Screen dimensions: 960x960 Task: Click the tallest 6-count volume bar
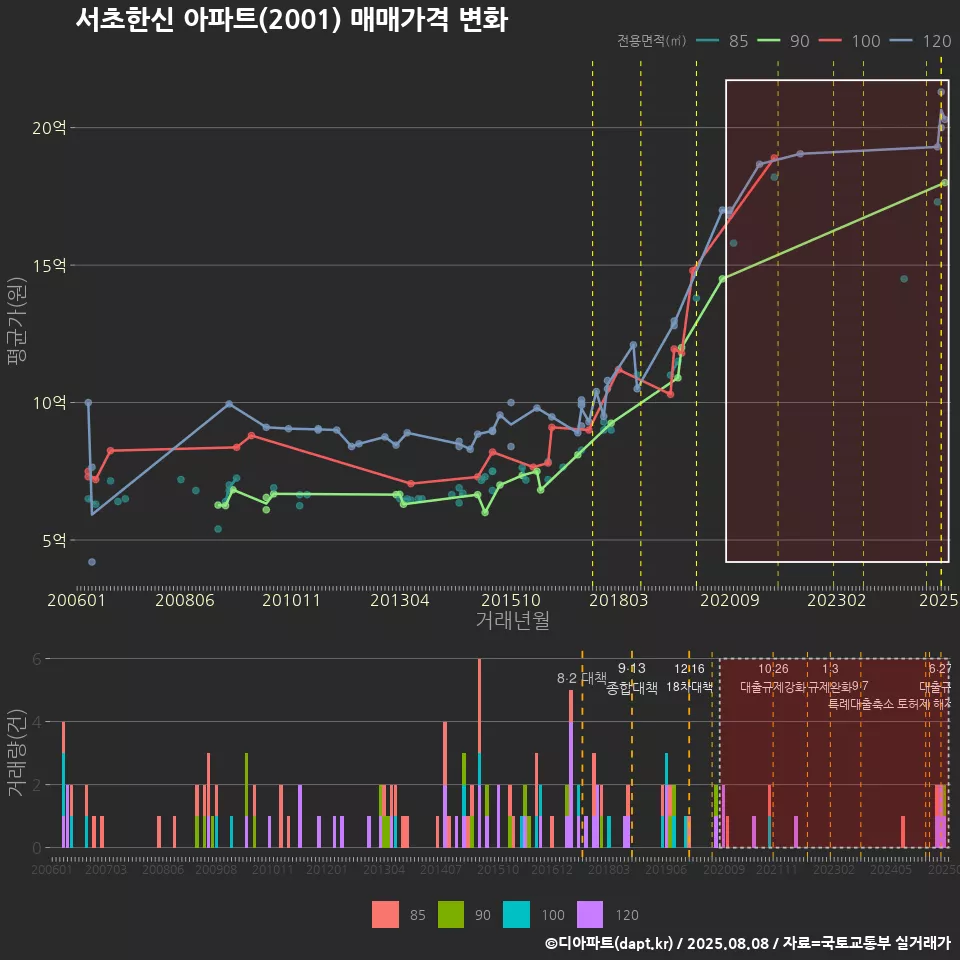pos(479,753)
